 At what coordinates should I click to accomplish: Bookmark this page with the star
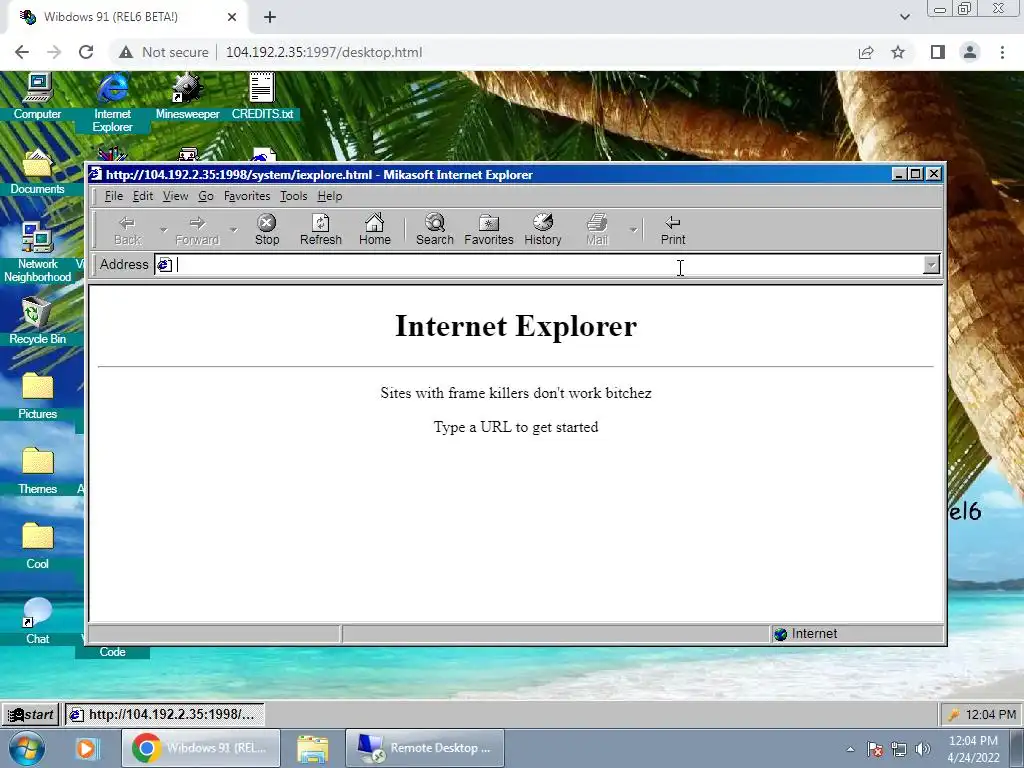(898, 52)
